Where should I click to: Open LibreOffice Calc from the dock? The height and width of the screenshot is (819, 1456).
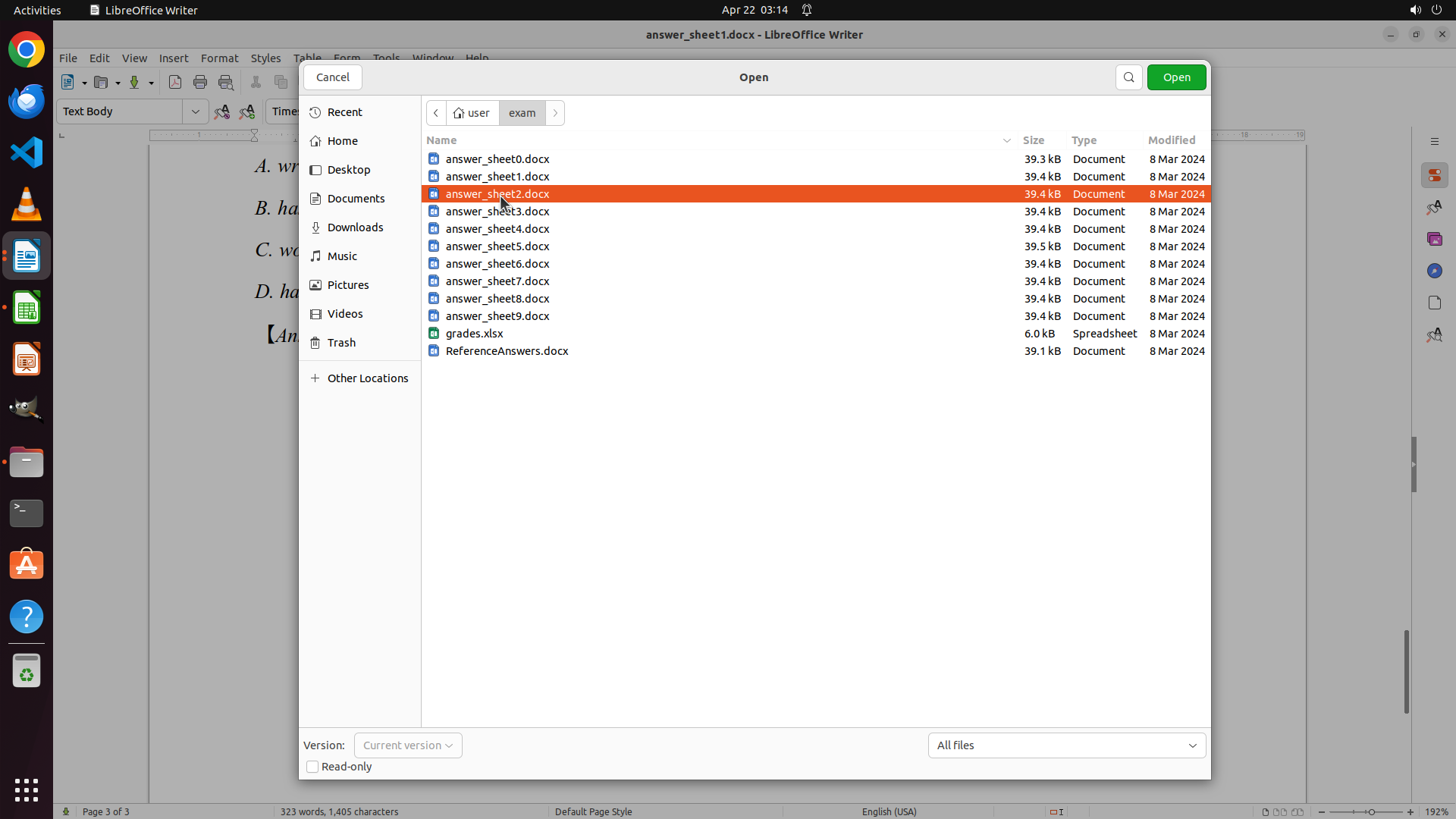[x=27, y=309]
